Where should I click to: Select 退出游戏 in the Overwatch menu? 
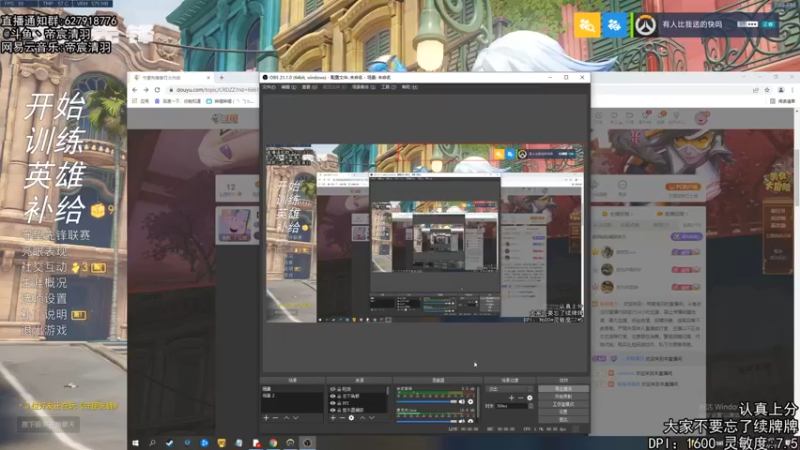click(x=44, y=331)
